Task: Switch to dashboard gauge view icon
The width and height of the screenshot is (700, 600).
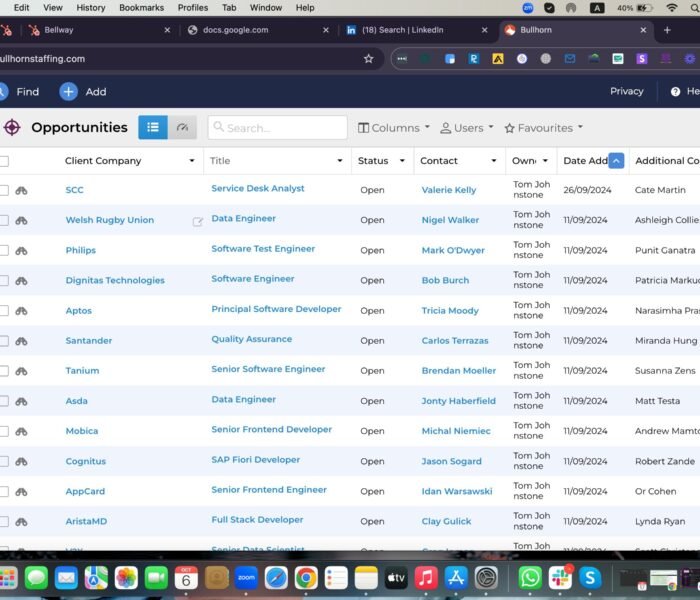Action: pos(182,128)
